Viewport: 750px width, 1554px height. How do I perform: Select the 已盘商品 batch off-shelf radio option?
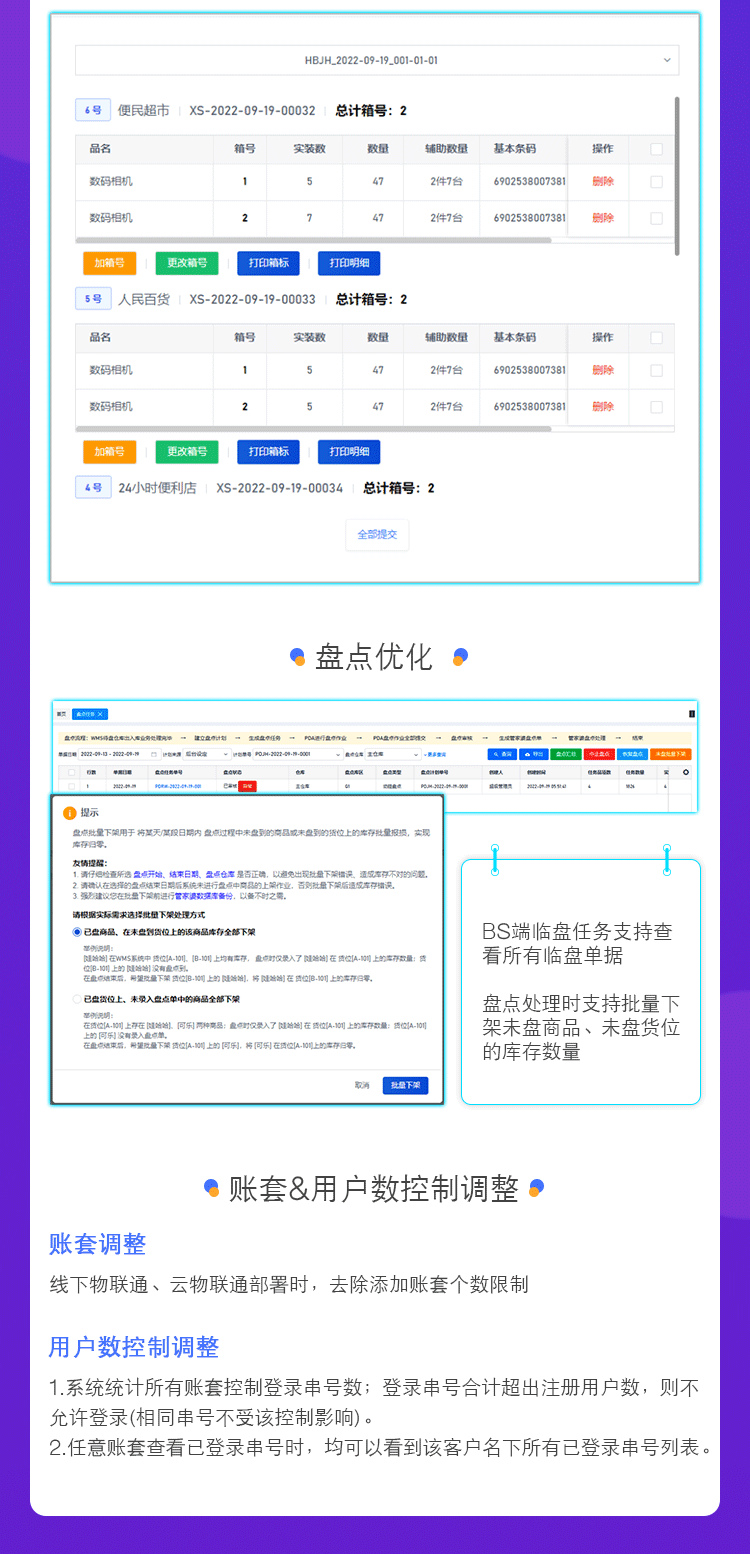click(77, 931)
